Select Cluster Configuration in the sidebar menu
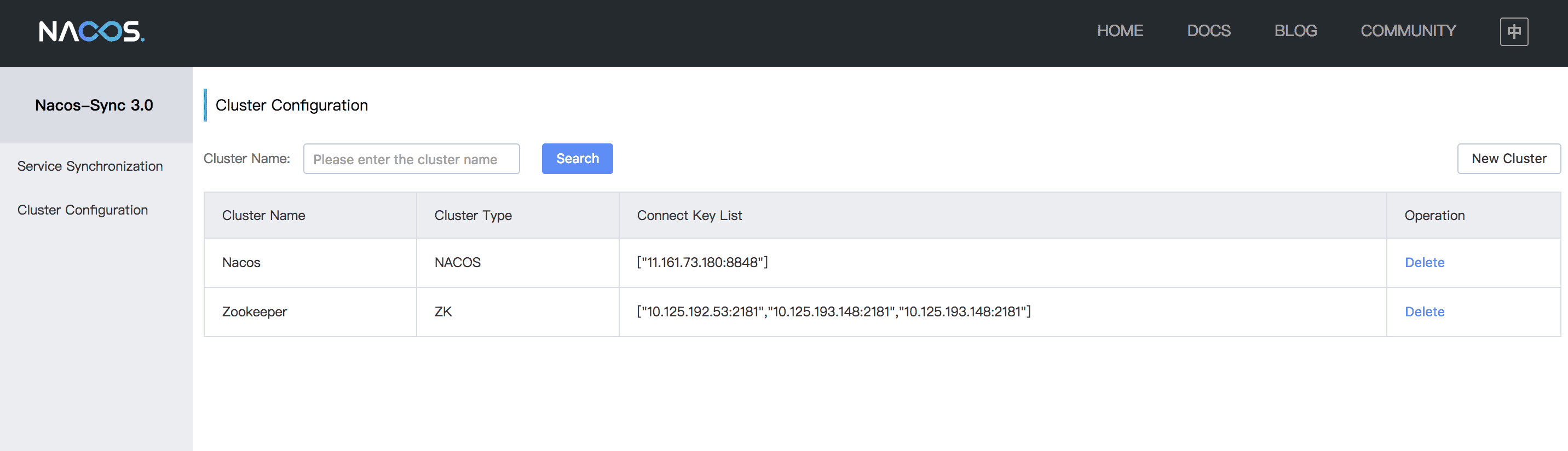This screenshot has width=1568, height=451. pyautogui.click(x=83, y=210)
